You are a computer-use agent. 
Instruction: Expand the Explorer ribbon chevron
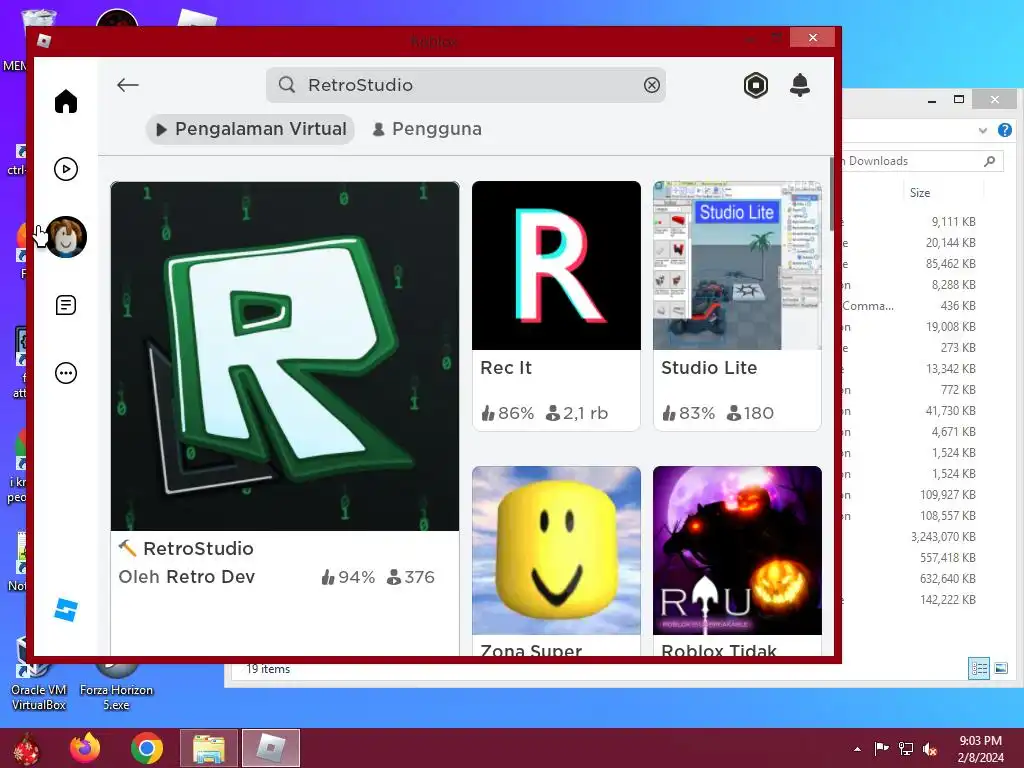982,131
